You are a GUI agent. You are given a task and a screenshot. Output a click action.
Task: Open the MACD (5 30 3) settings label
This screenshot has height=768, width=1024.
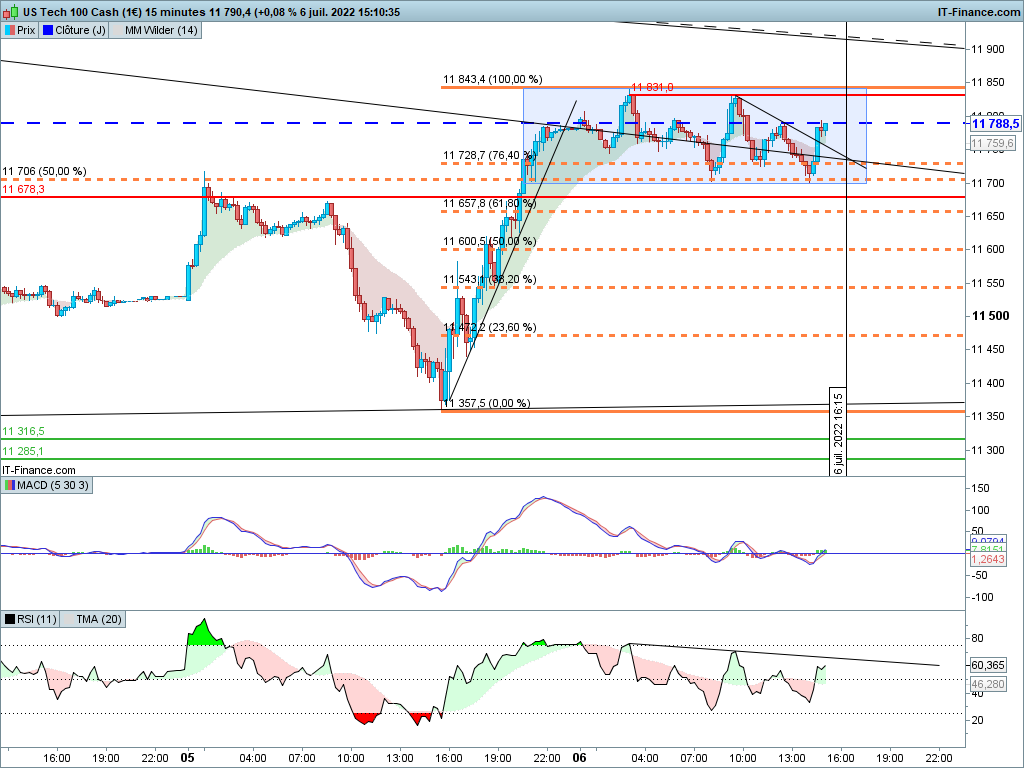click(x=52, y=485)
